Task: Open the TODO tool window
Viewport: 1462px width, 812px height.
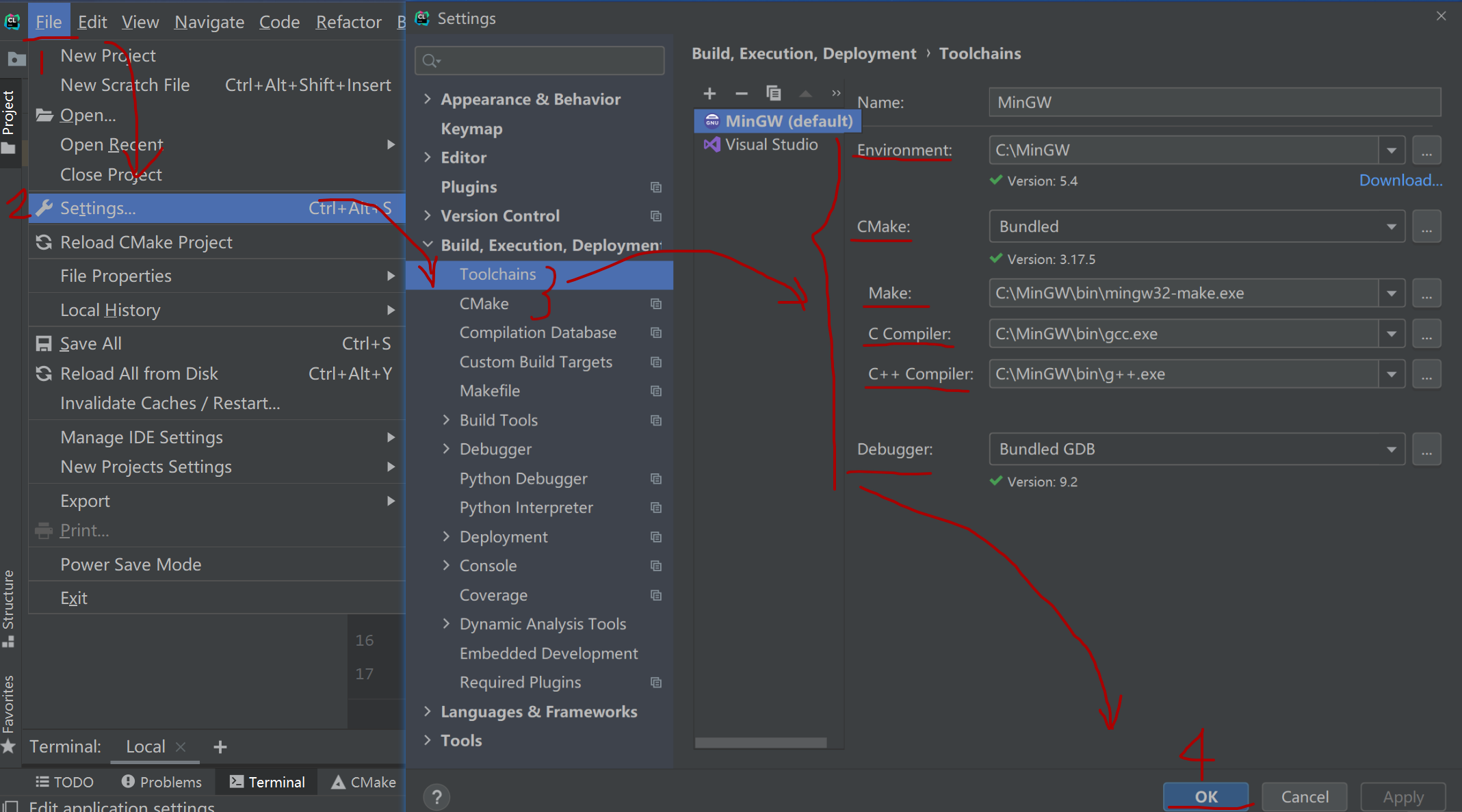Action: (x=64, y=782)
